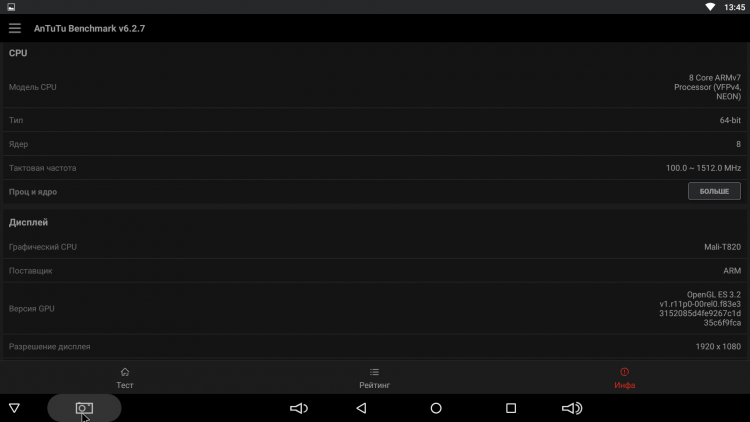This screenshot has height=422, width=750.
Task: Click the Wi-Fi status icon
Action: point(710,7)
